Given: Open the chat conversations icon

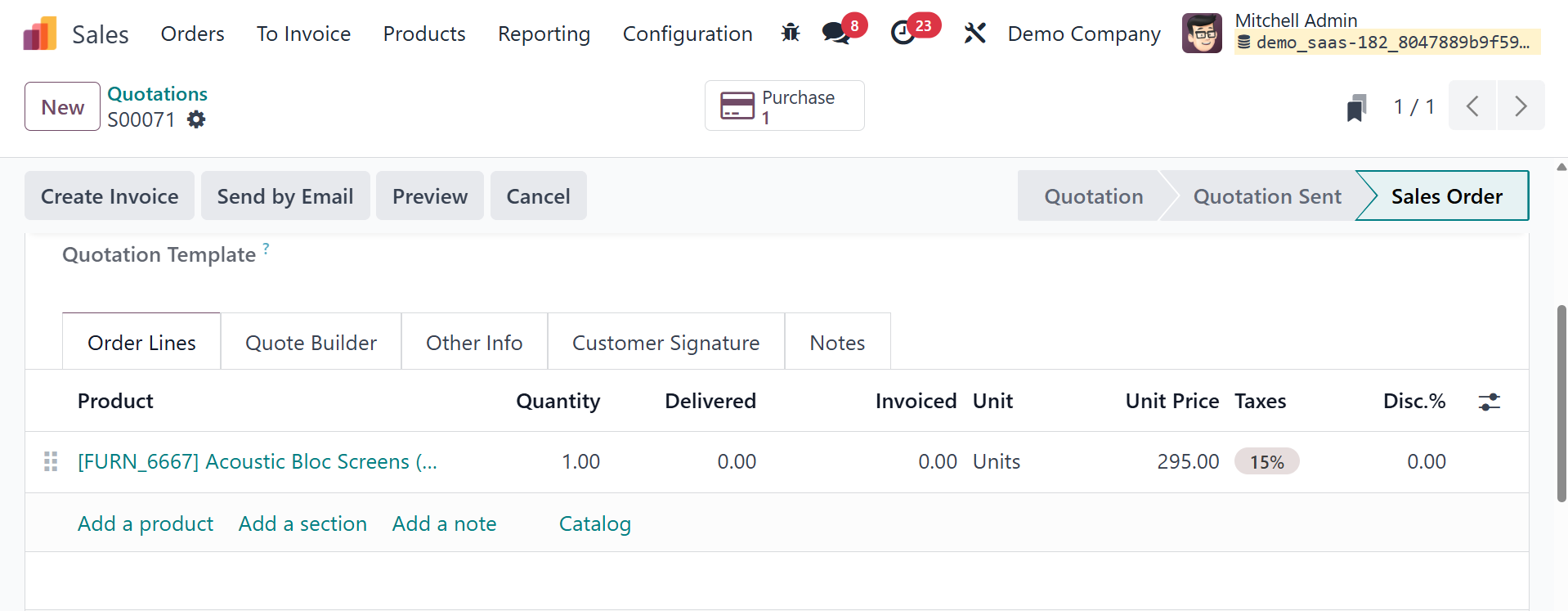Looking at the screenshot, I should pos(836,33).
